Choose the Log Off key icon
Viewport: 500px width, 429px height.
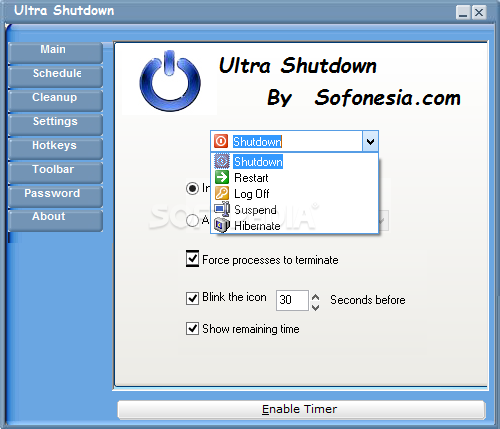point(222,193)
